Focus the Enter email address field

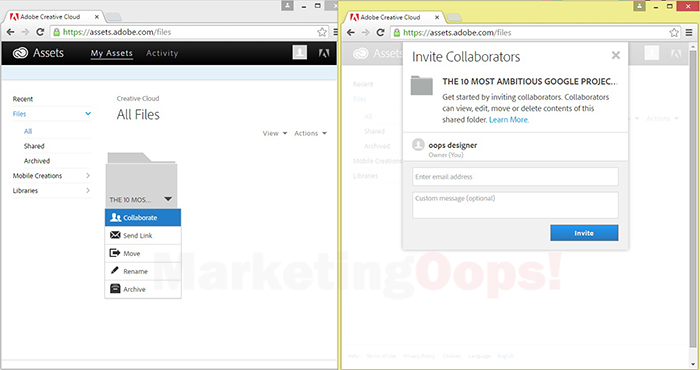tap(515, 177)
